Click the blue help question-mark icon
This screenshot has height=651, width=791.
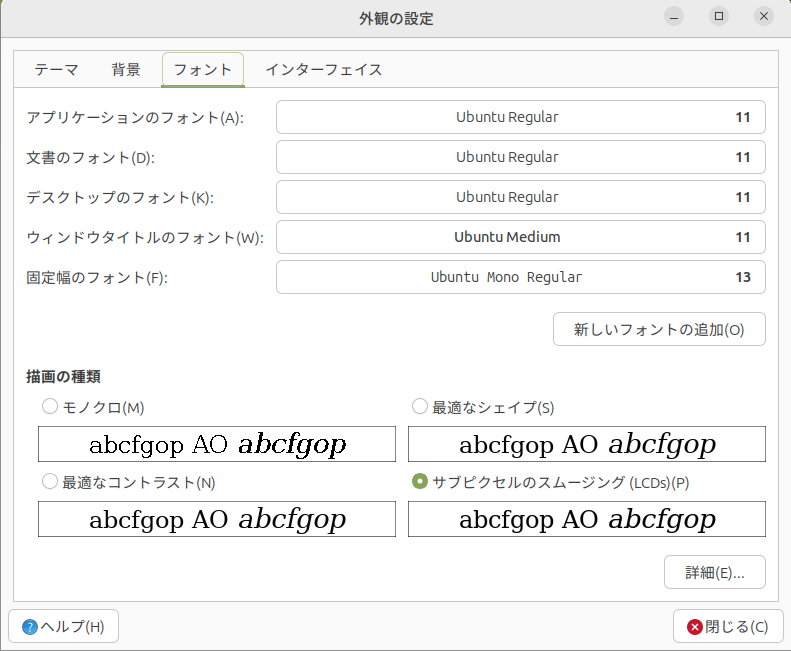click(30, 627)
